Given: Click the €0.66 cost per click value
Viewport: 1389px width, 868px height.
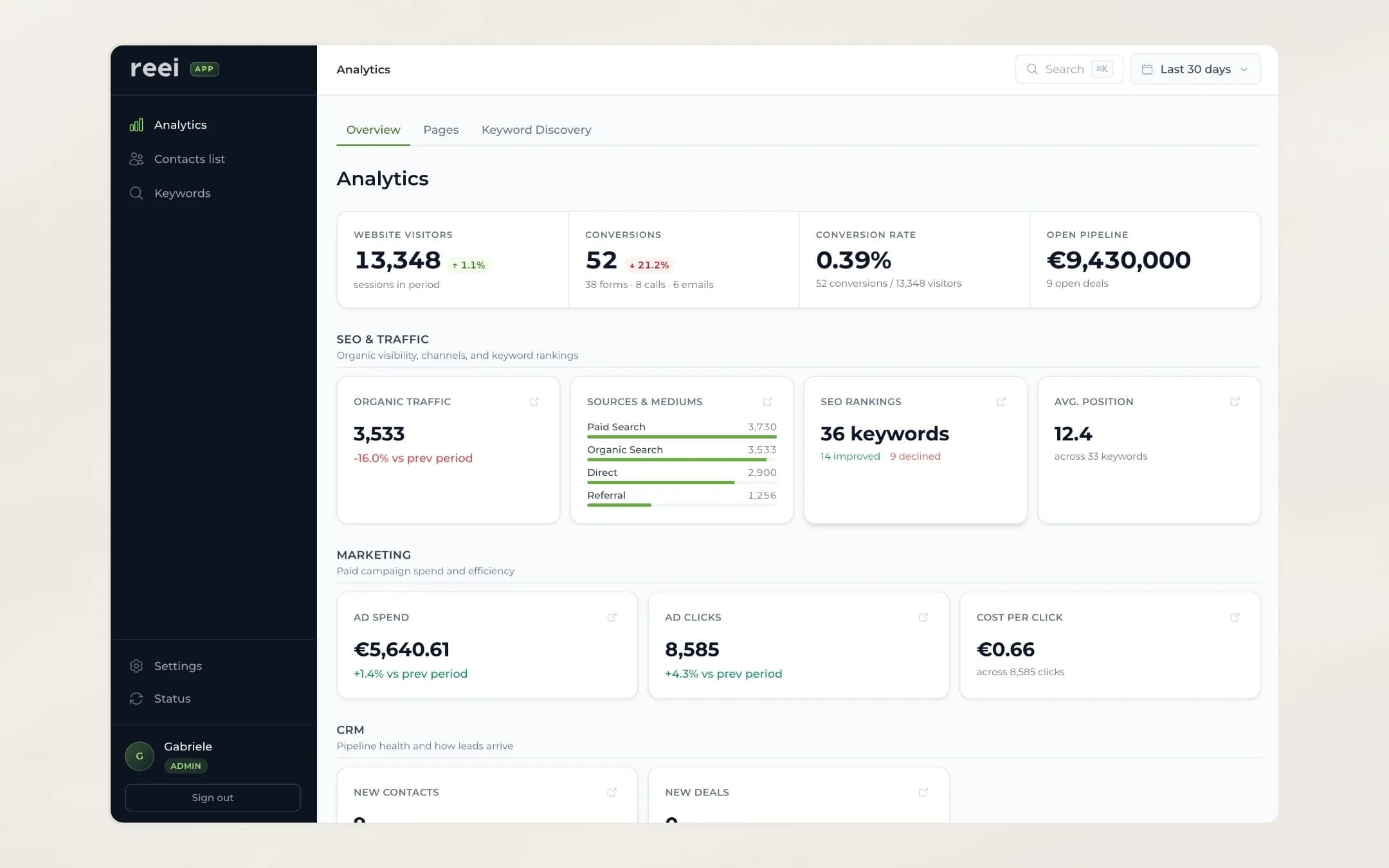Looking at the screenshot, I should pos(1005,649).
